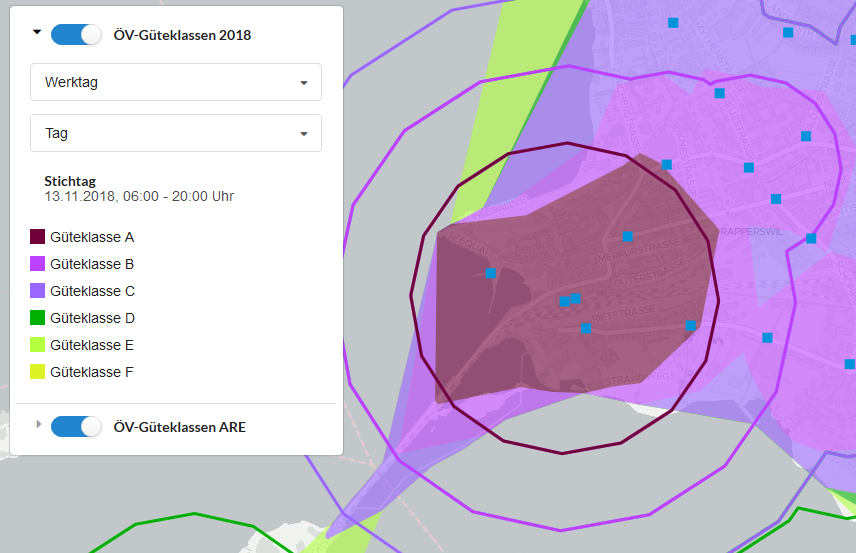The image size is (856, 553).
Task: Select the stop marker above Merkurstrasse label
Action: (628, 236)
